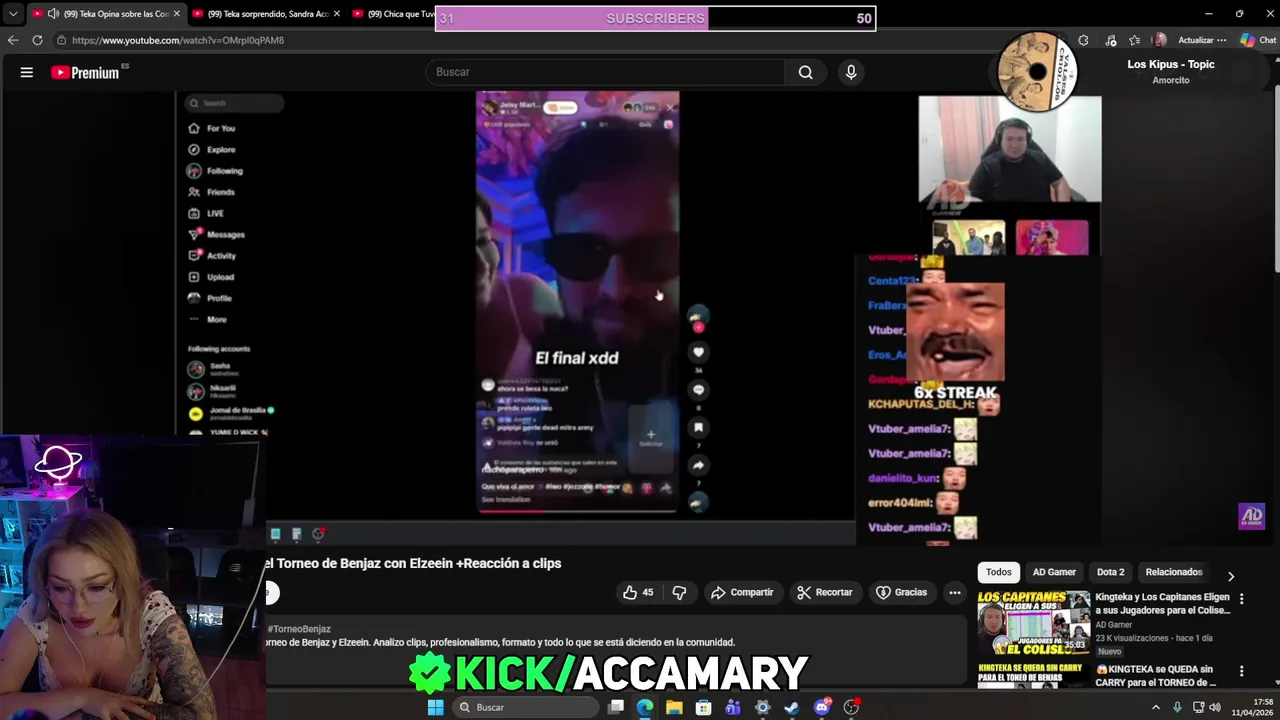1280x720 pixels.
Task: Click the Actualizar browser update button
Action: click(x=1202, y=40)
